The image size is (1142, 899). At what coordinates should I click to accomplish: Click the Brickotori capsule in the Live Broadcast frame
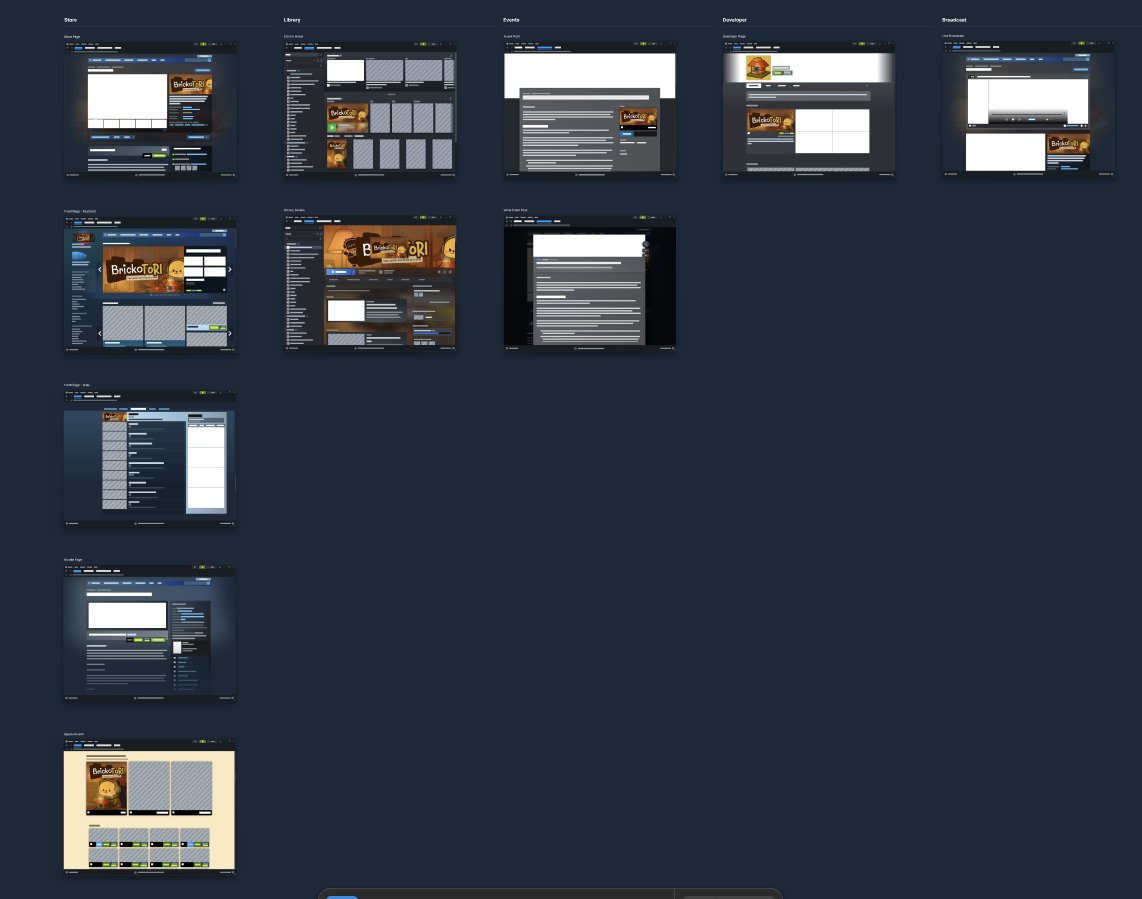[x=1068, y=144]
